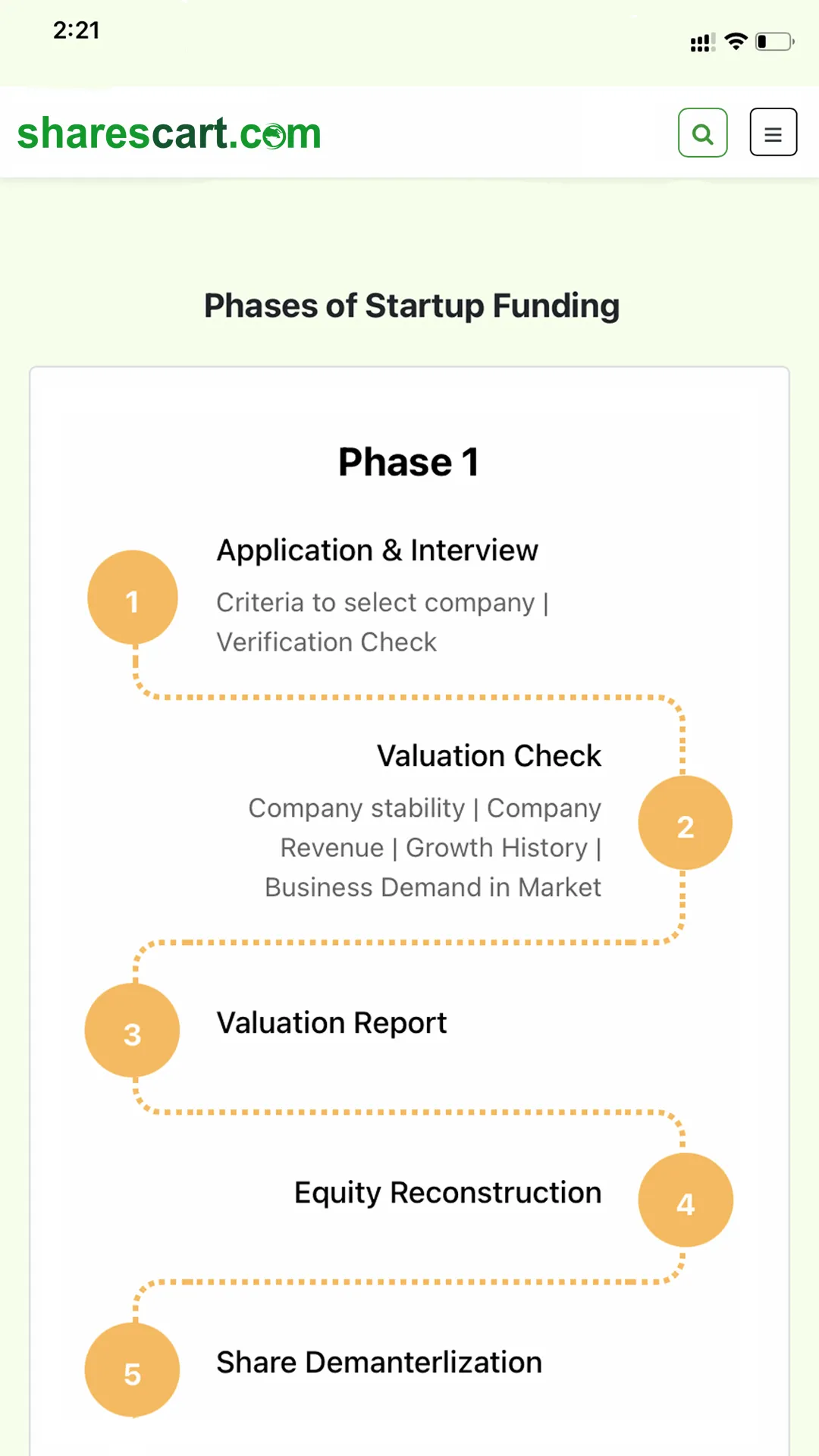Image resolution: width=819 pixels, height=1456 pixels.
Task: Select step circle number 4
Action: coord(686,1200)
